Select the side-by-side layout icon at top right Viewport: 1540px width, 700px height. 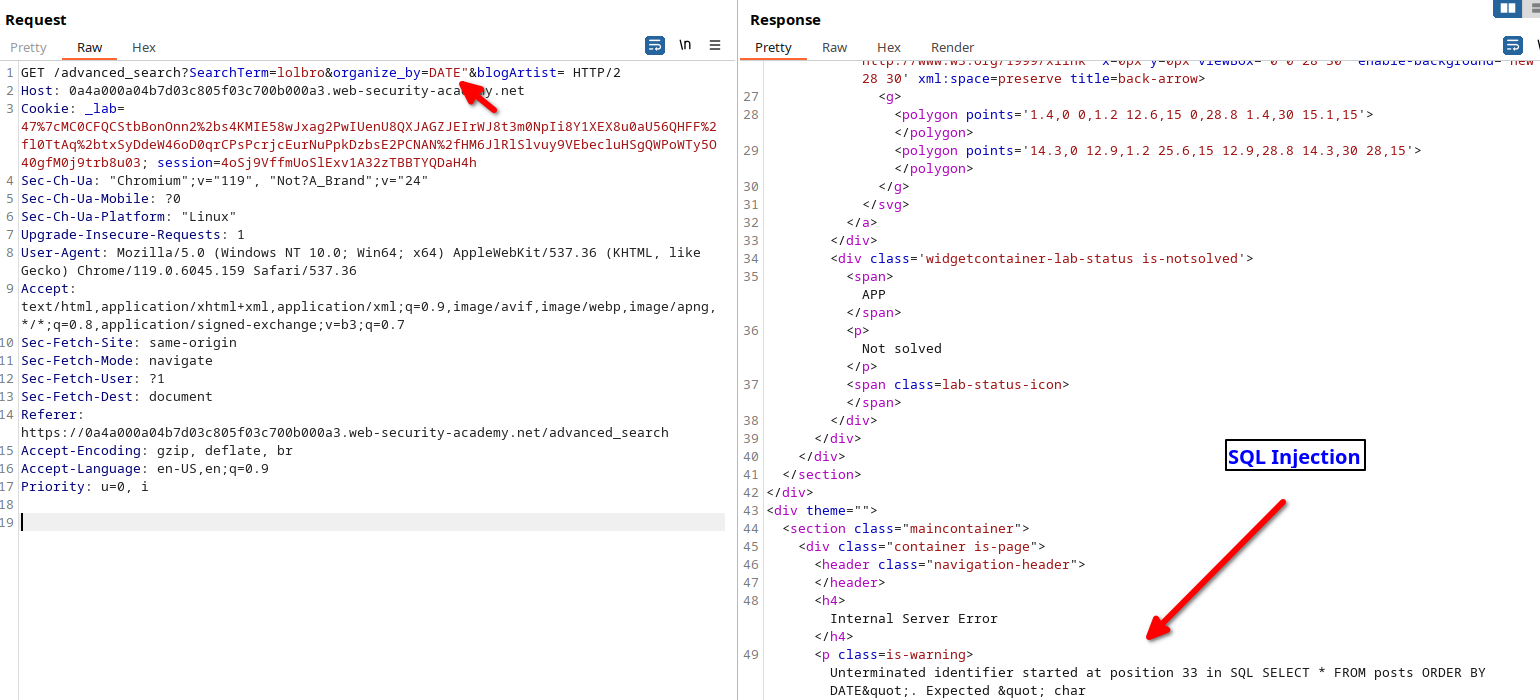point(1510,8)
